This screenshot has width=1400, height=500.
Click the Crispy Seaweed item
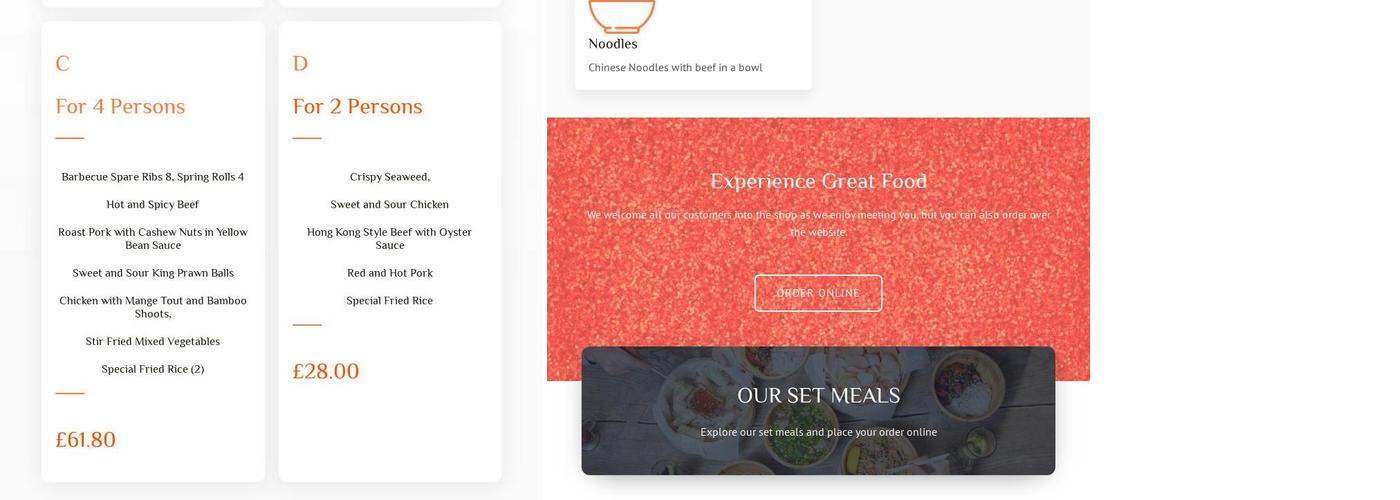point(390,177)
